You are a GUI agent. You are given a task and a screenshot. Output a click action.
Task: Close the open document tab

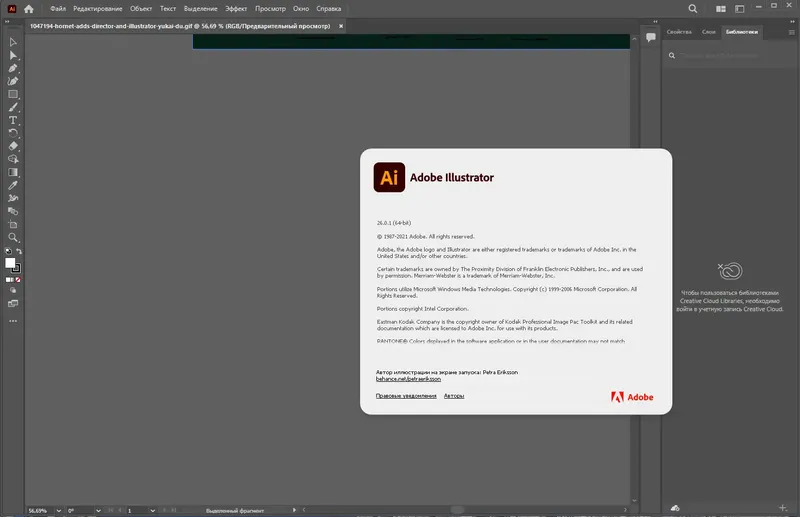341,26
